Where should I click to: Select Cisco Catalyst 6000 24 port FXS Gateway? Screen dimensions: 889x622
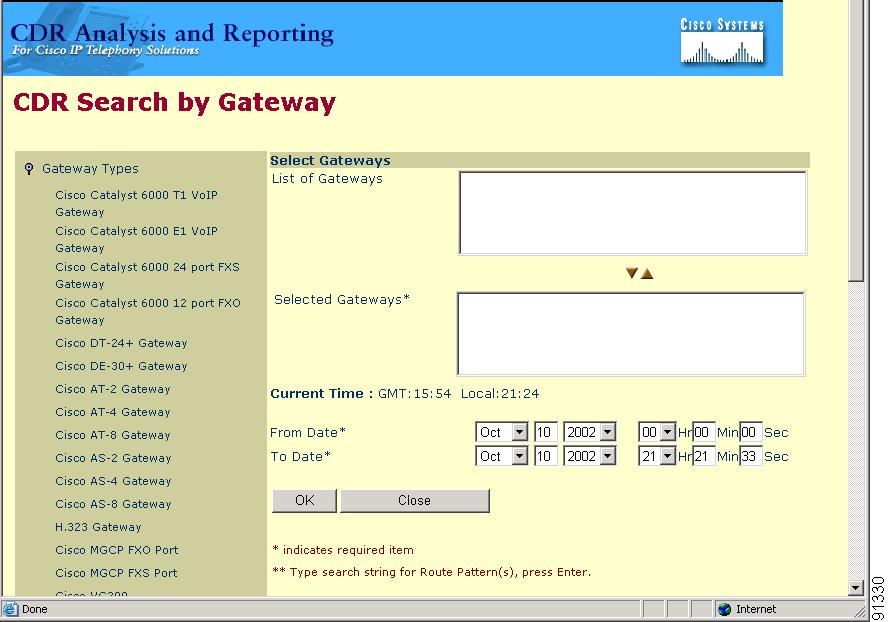[x=147, y=275]
